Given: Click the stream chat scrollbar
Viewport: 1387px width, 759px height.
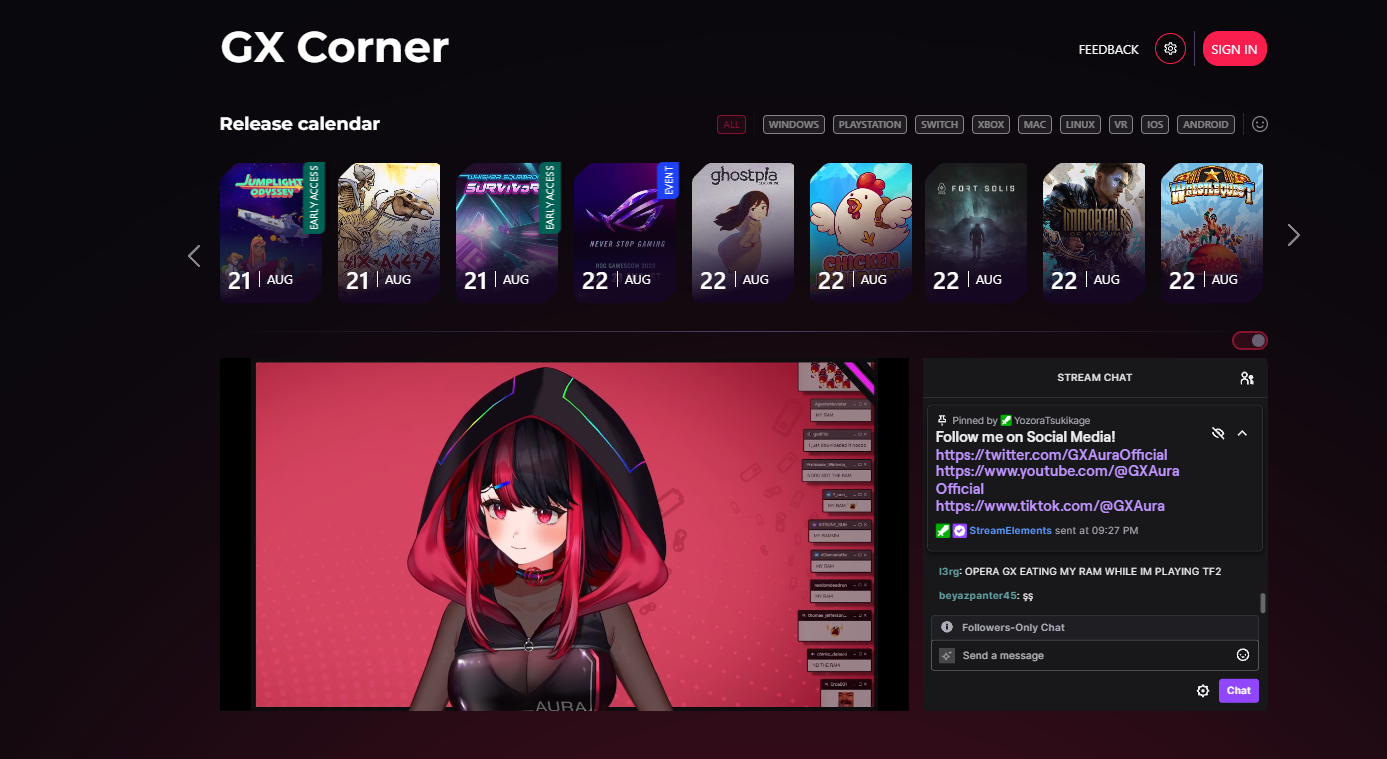Looking at the screenshot, I should [x=1263, y=602].
